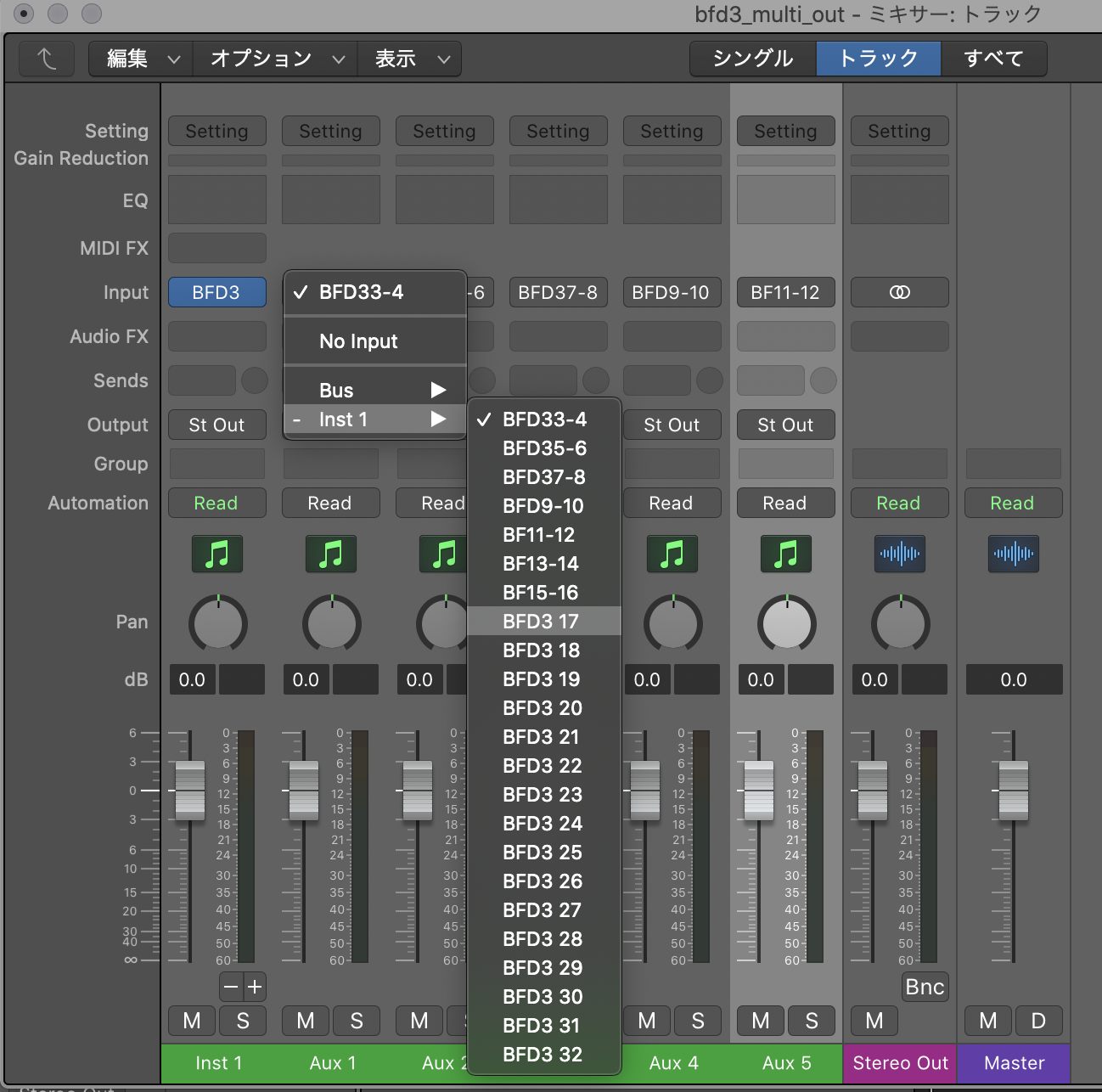This screenshot has width=1102, height=1092.
Task: Select BFD3 32 from the submenu
Action: point(544,1055)
